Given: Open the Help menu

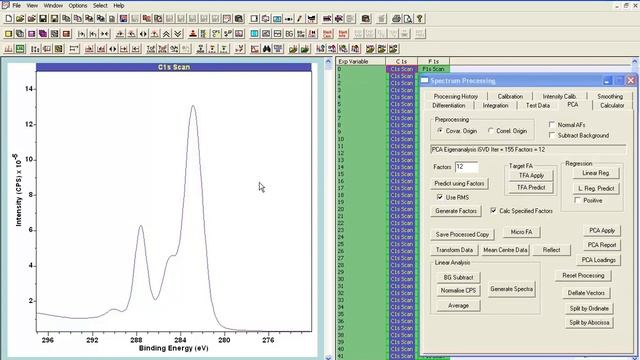Looking at the screenshot, I should pyautogui.click(x=119, y=5).
